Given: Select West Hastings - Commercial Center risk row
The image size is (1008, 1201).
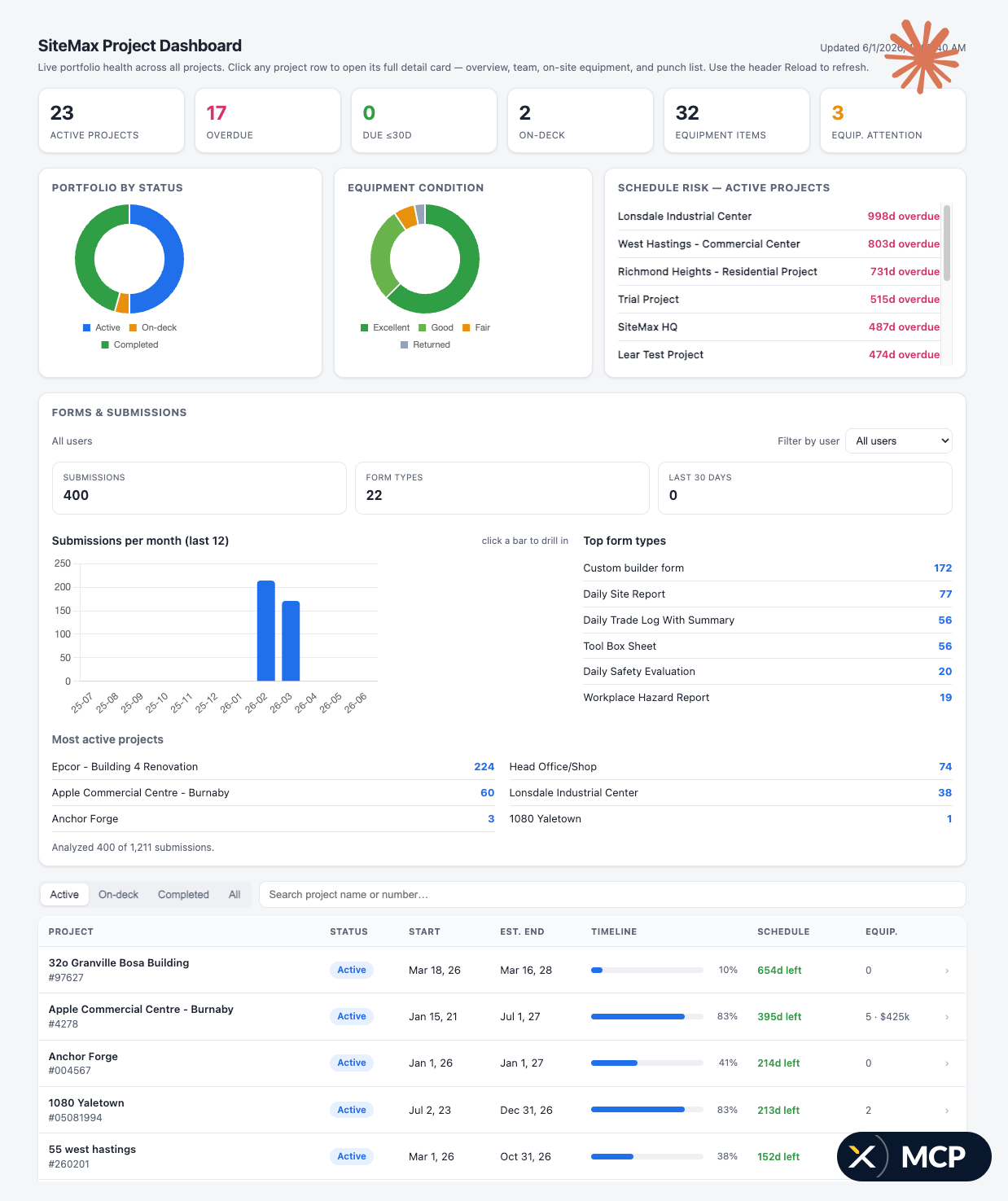Looking at the screenshot, I should pyautogui.click(x=778, y=244).
